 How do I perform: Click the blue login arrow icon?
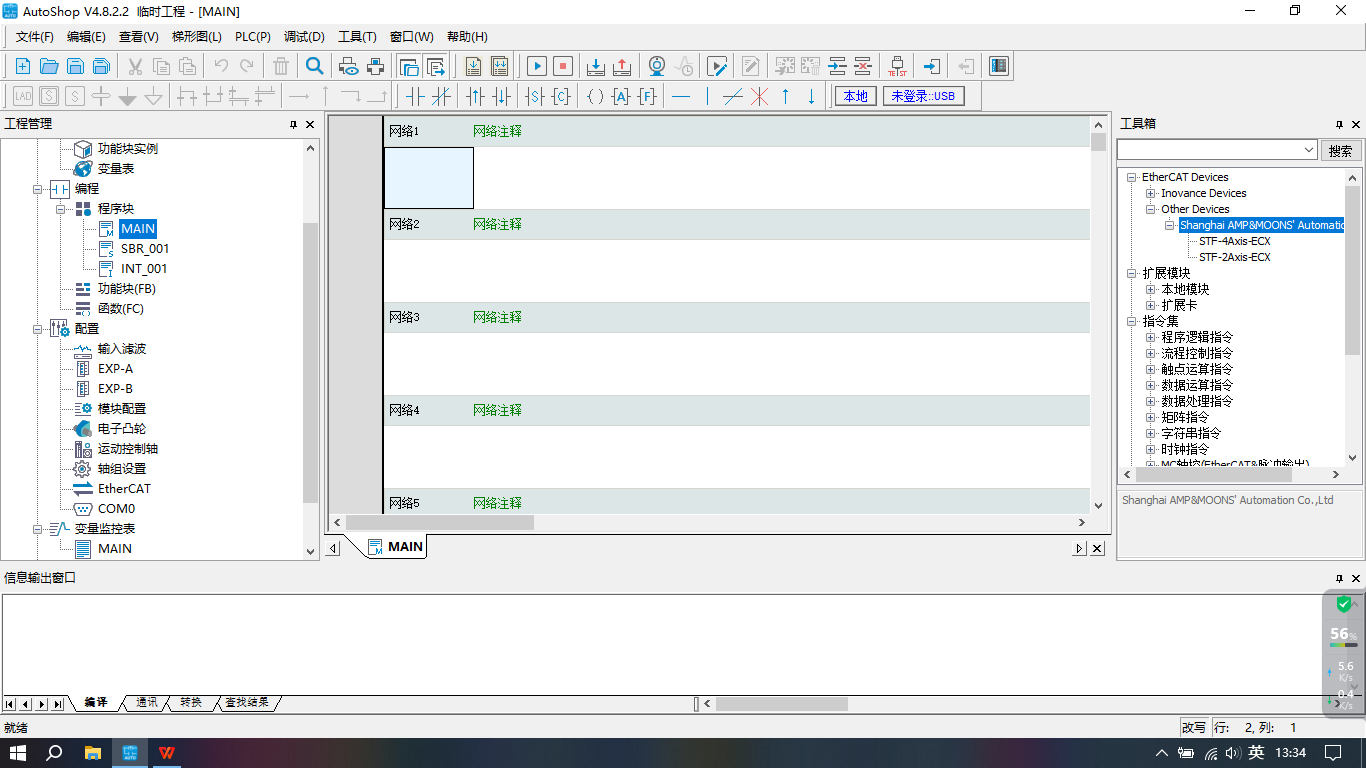(931, 66)
